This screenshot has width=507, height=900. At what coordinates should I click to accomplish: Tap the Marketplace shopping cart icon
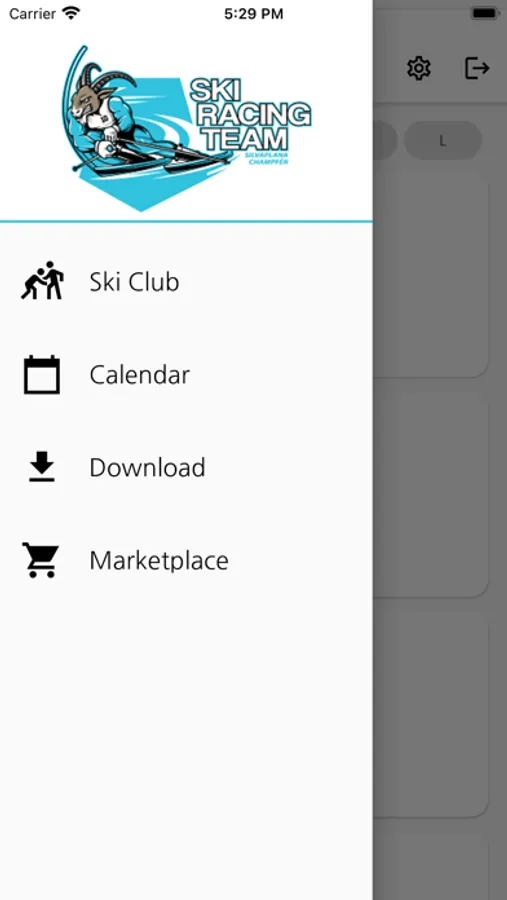(41, 560)
